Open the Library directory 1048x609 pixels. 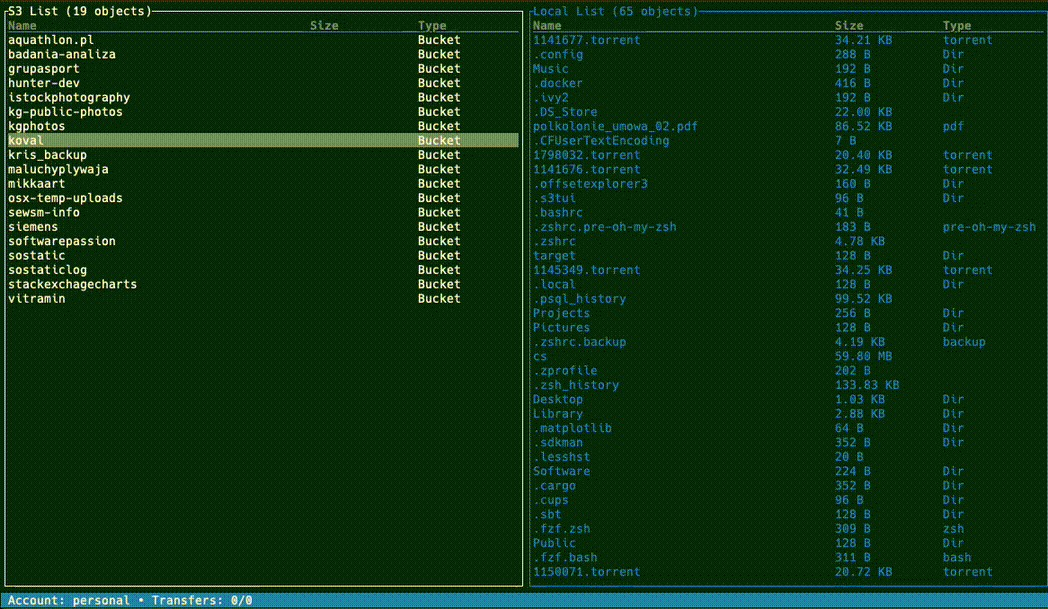click(x=557, y=414)
